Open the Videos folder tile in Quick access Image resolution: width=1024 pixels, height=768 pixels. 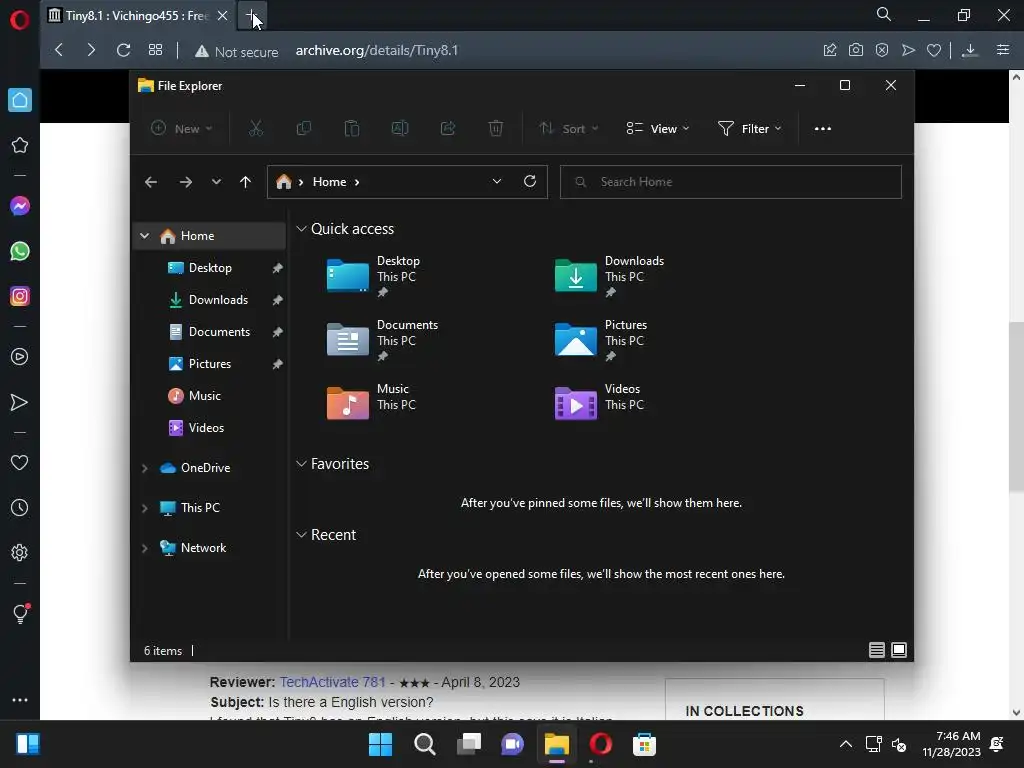[x=599, y=402]
